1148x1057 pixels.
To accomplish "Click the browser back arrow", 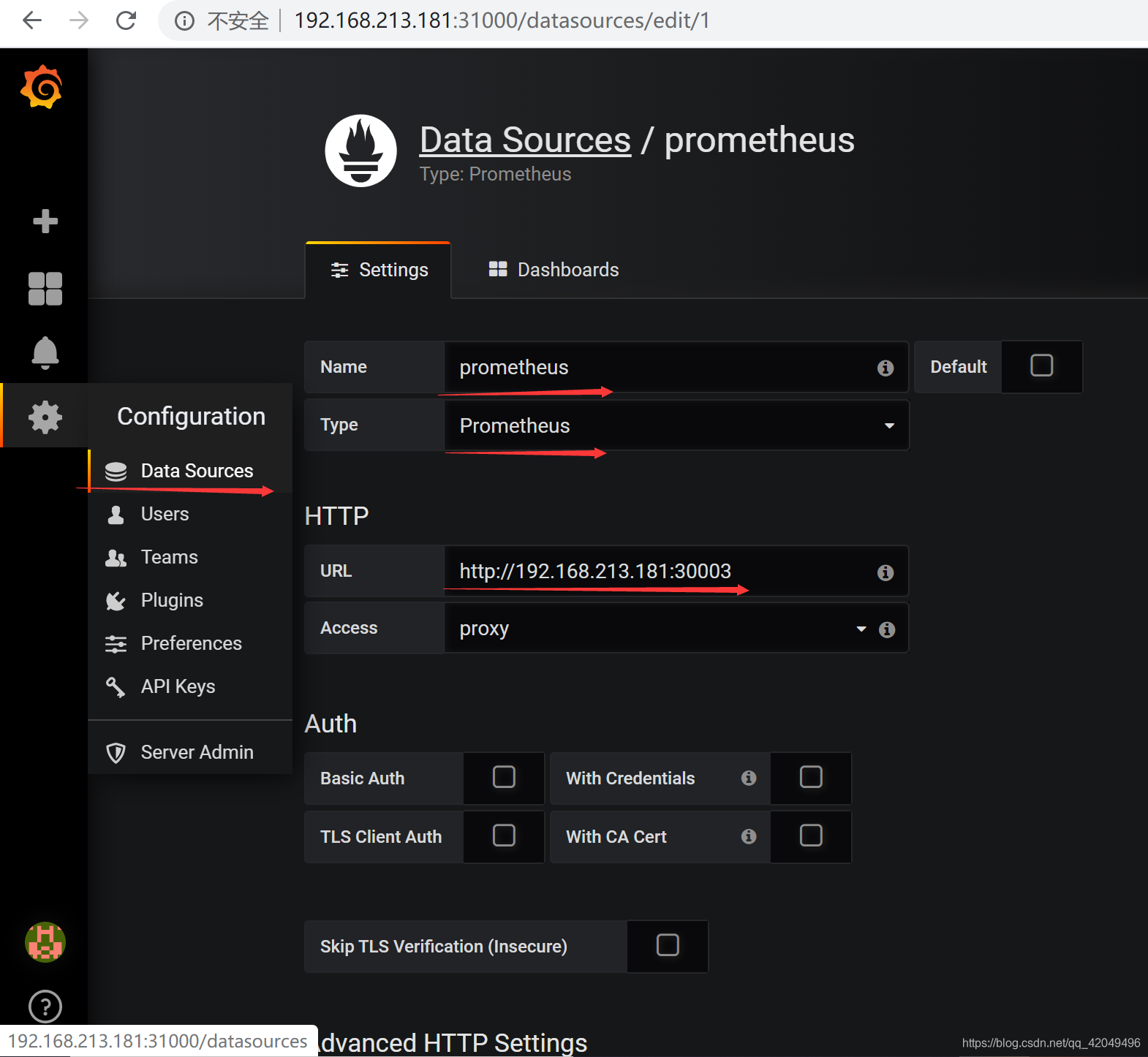I will pos(32,20).
